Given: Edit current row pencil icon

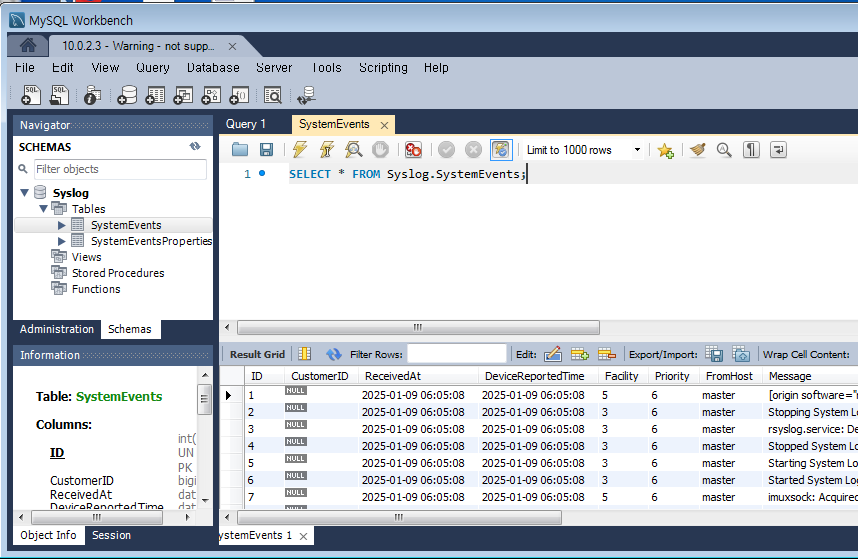Looking at the screenshot, I should tap(553, 354).
